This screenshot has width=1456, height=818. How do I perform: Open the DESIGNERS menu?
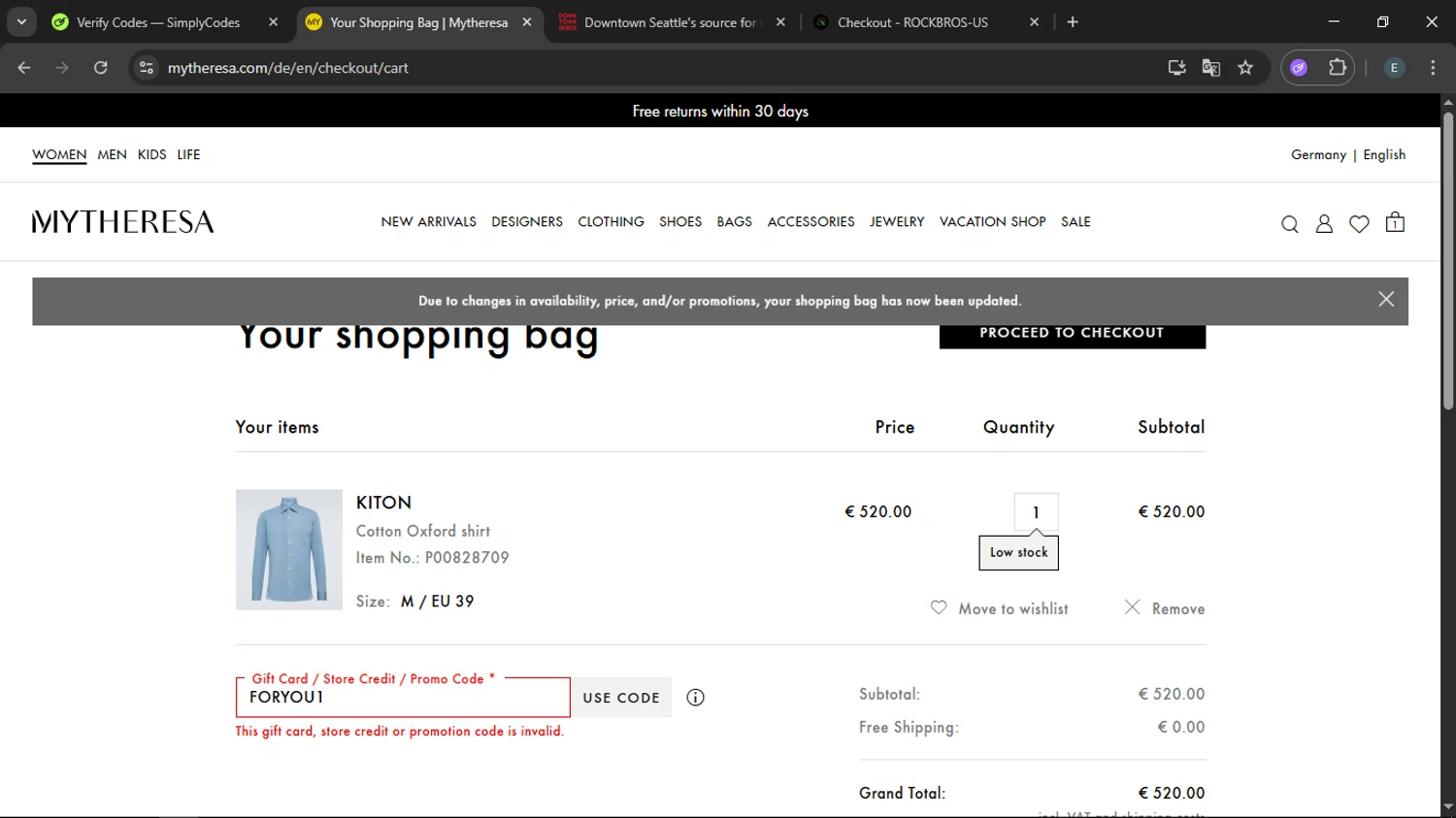click(527, 222)
